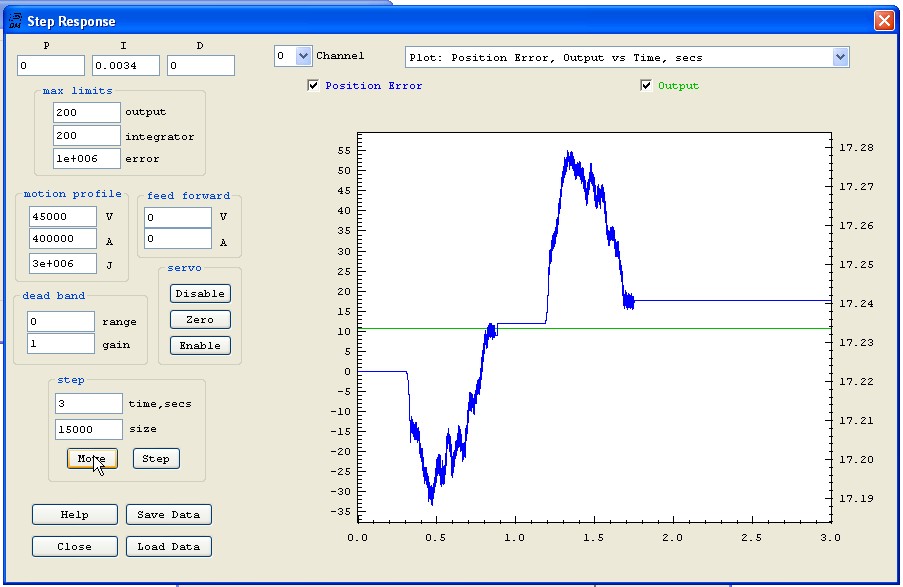This screenshot has width=903, height=587.
Task: Uncheck the Output plot checkbox
Action: 646,86
